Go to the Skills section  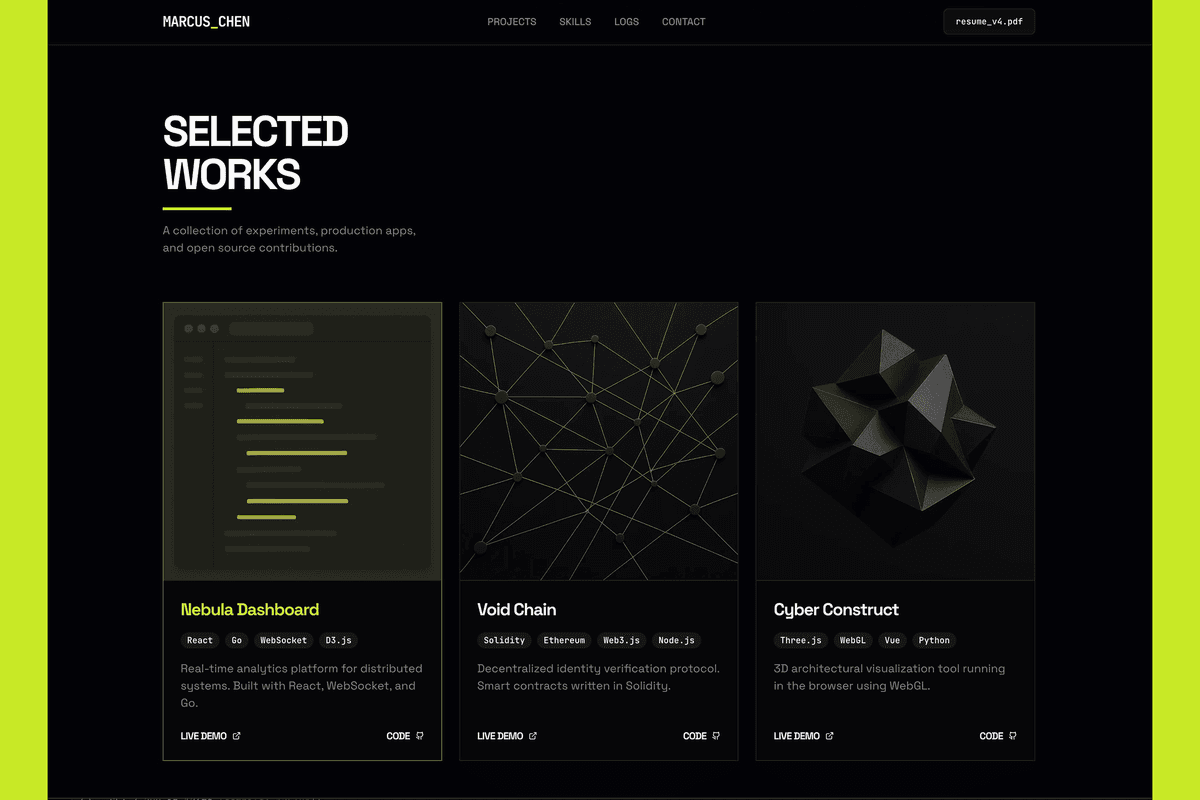point(575,22)
